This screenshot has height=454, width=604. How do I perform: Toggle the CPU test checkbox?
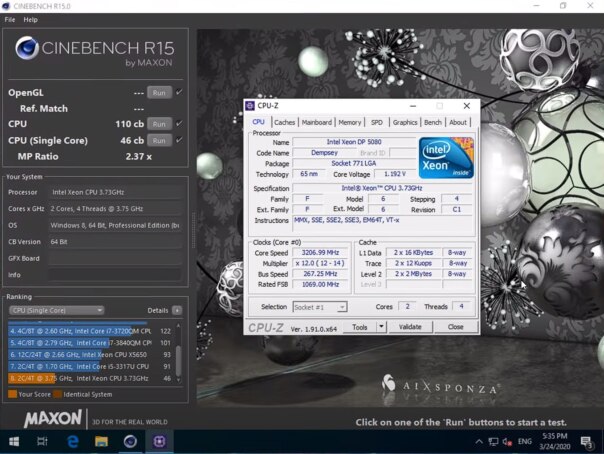(x=179, y=124)
